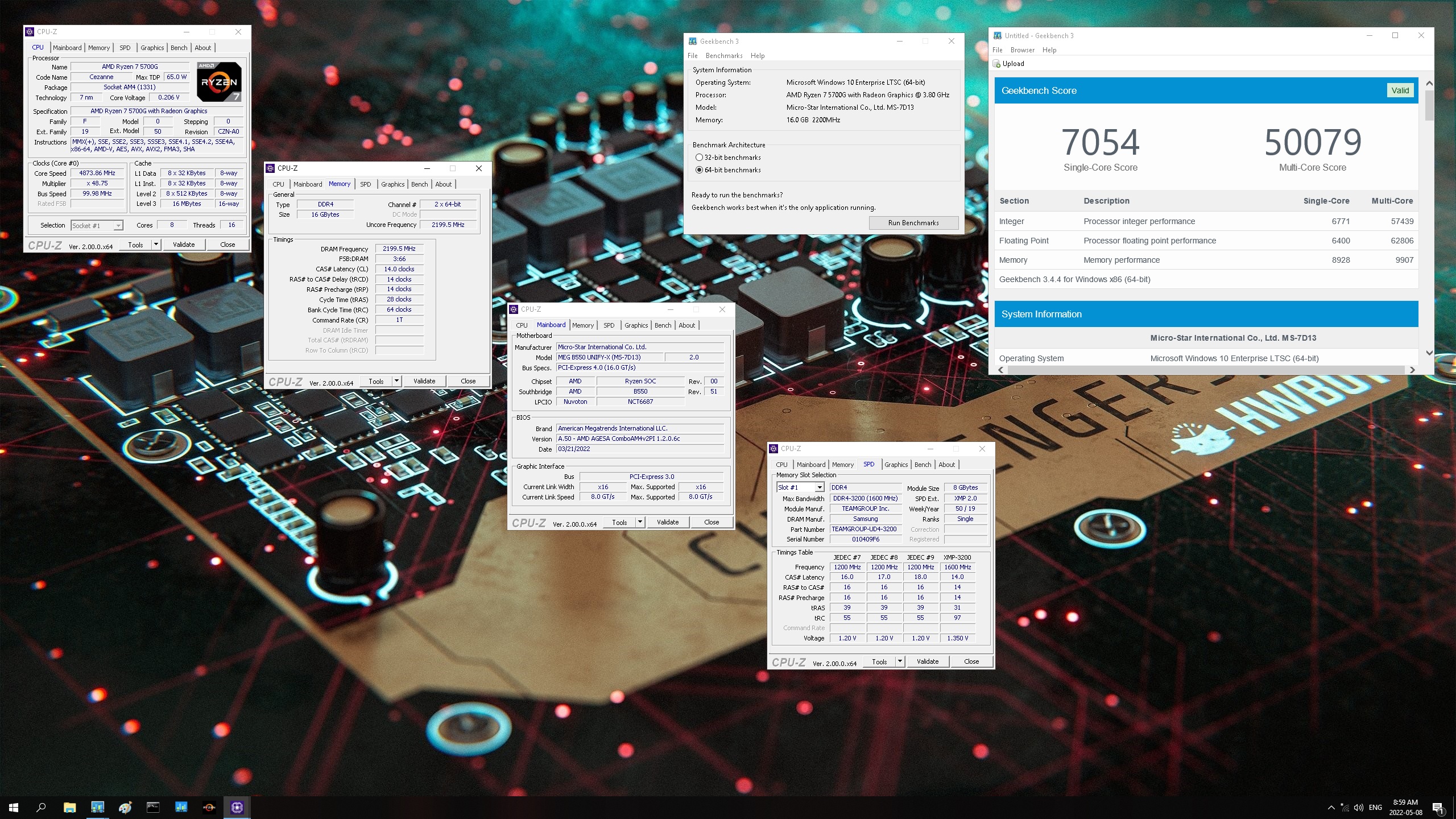The image size is (1456, 819).
Task: Click the scroll-up arrow in Geekbench results
Action: click(x=1429, y=84)
